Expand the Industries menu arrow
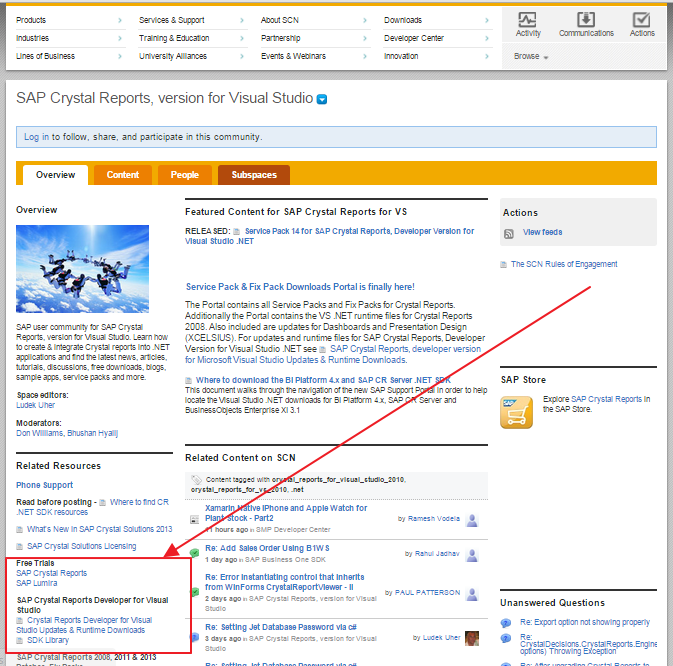 tap(120, 38)
